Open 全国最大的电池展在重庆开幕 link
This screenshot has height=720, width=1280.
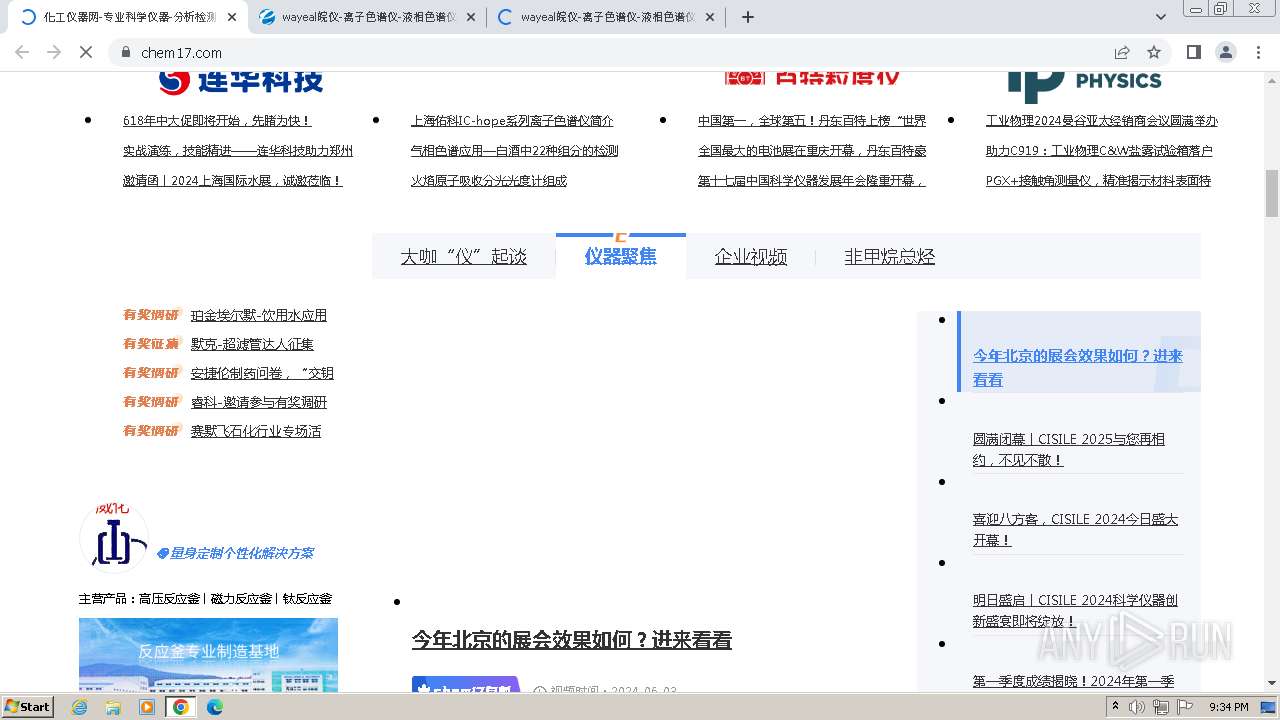(812, 151)
